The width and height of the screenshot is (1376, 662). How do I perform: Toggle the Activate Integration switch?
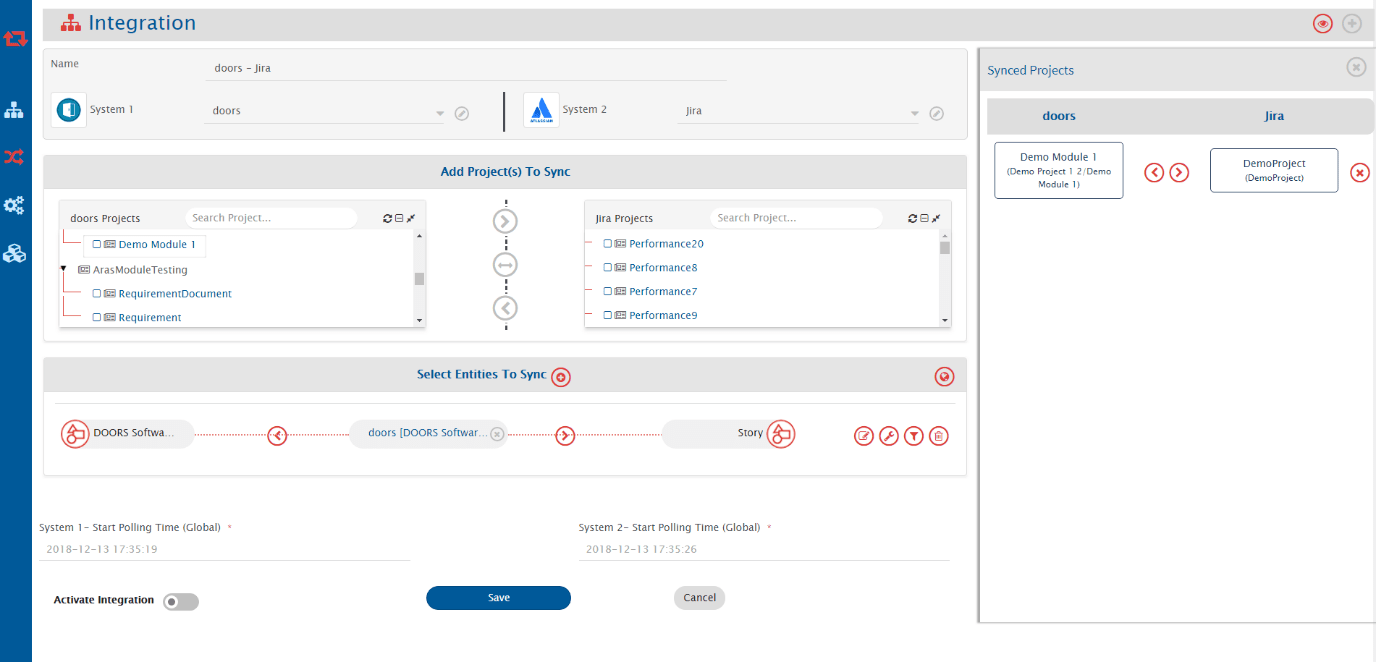(181, 602)
